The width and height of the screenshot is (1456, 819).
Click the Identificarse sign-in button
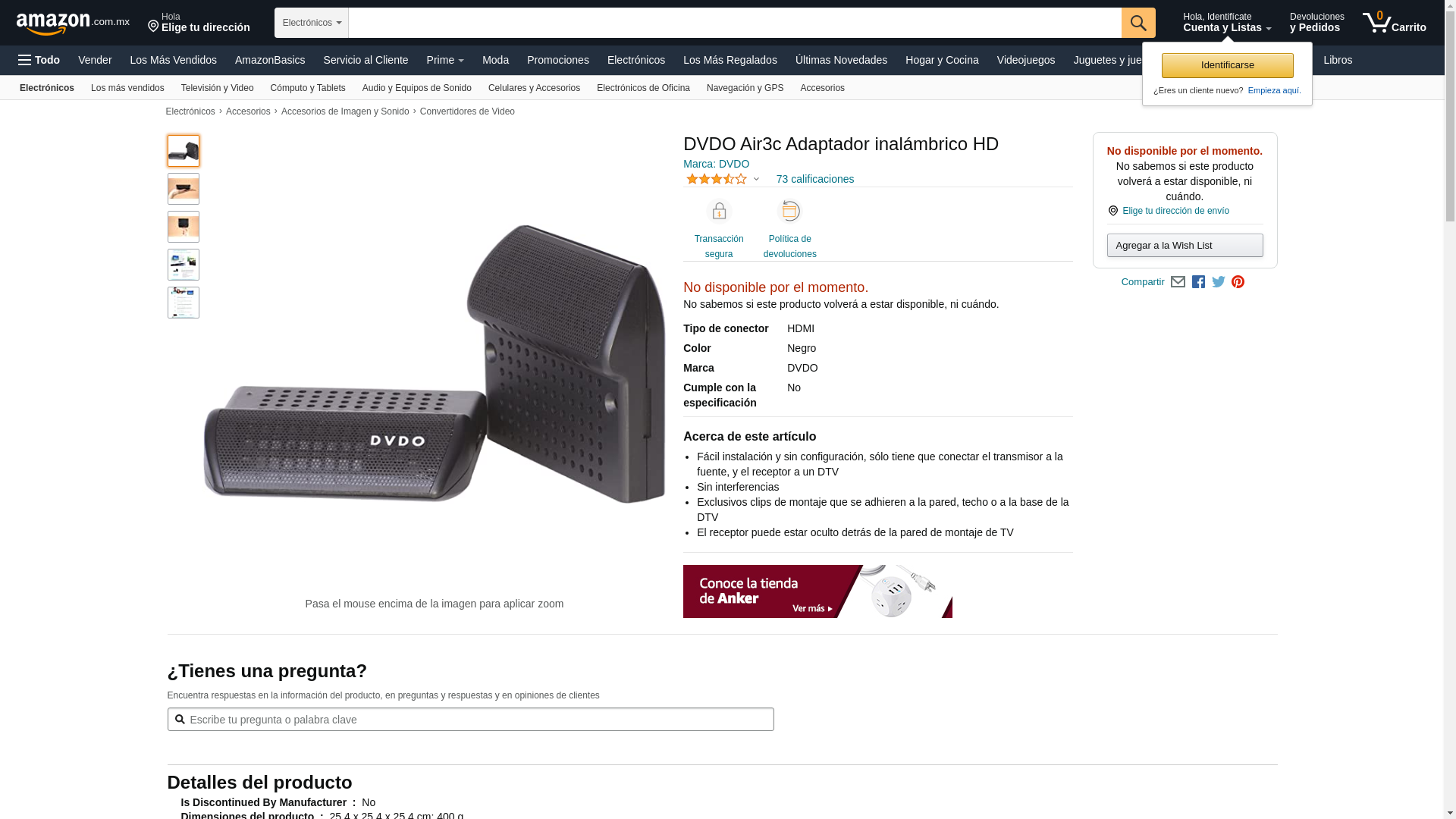tap(1227, 65)
